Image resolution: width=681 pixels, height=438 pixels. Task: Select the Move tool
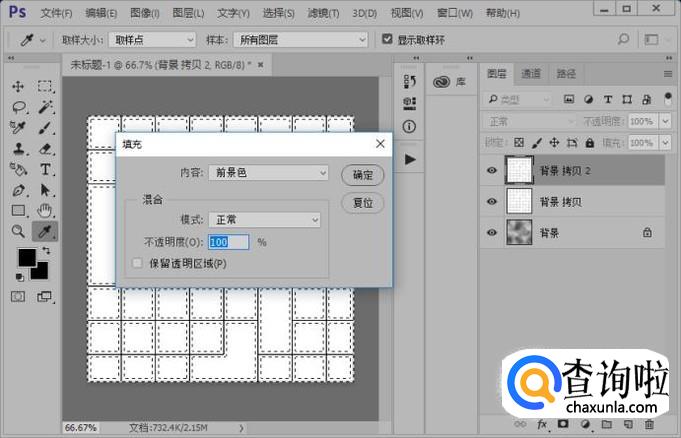pos(18,87)
